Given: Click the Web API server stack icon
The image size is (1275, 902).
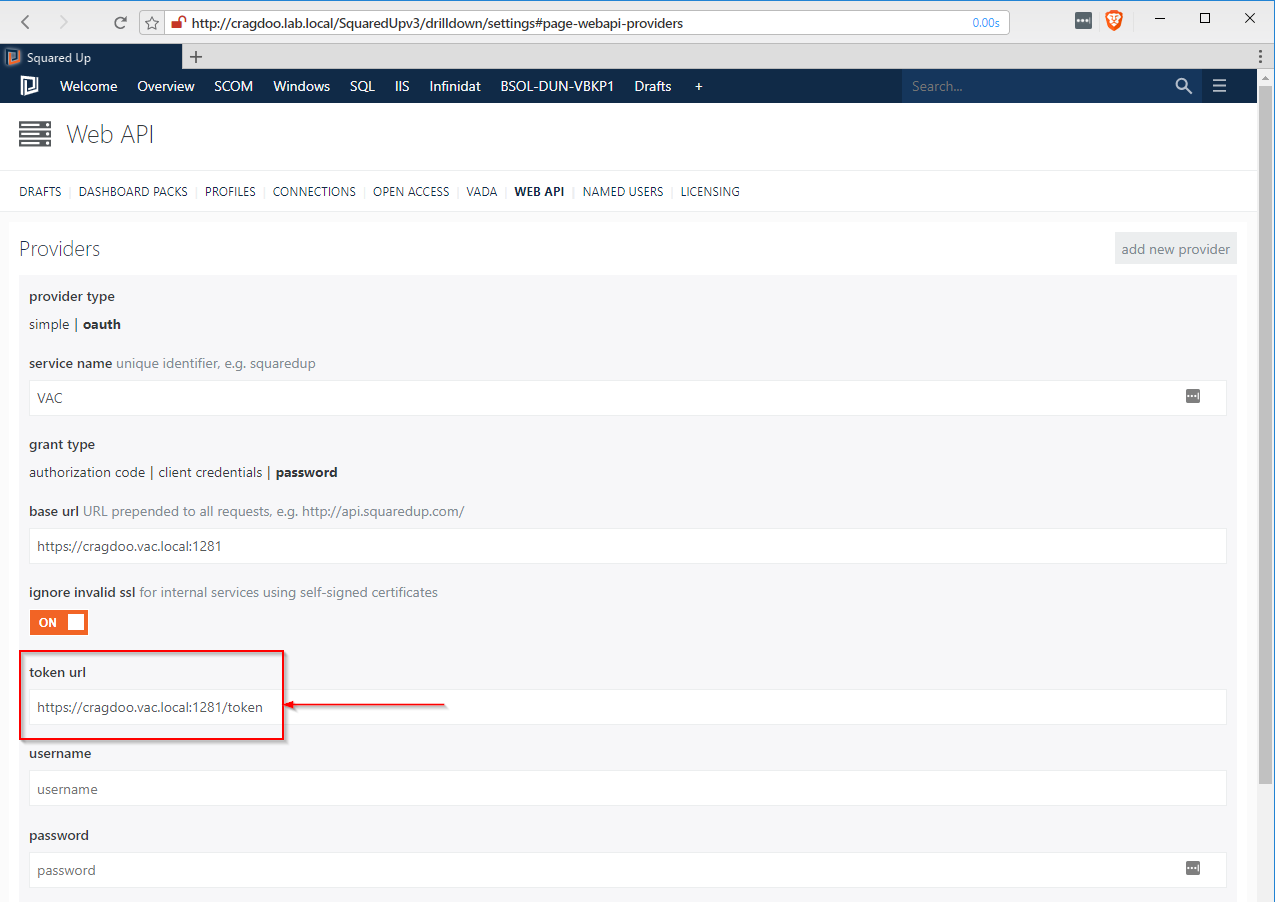Looking at the screenshot, I should (35, 134).
